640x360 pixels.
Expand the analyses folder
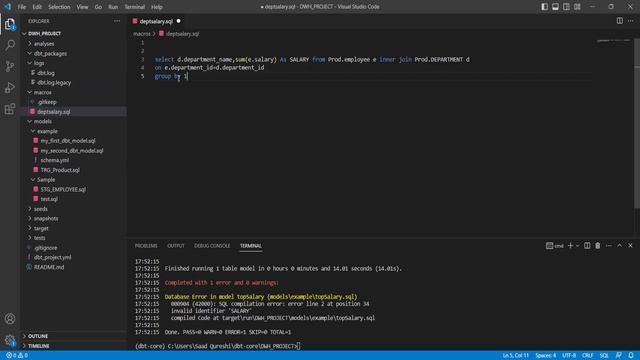pyautogui.click(x=44, y=44)
